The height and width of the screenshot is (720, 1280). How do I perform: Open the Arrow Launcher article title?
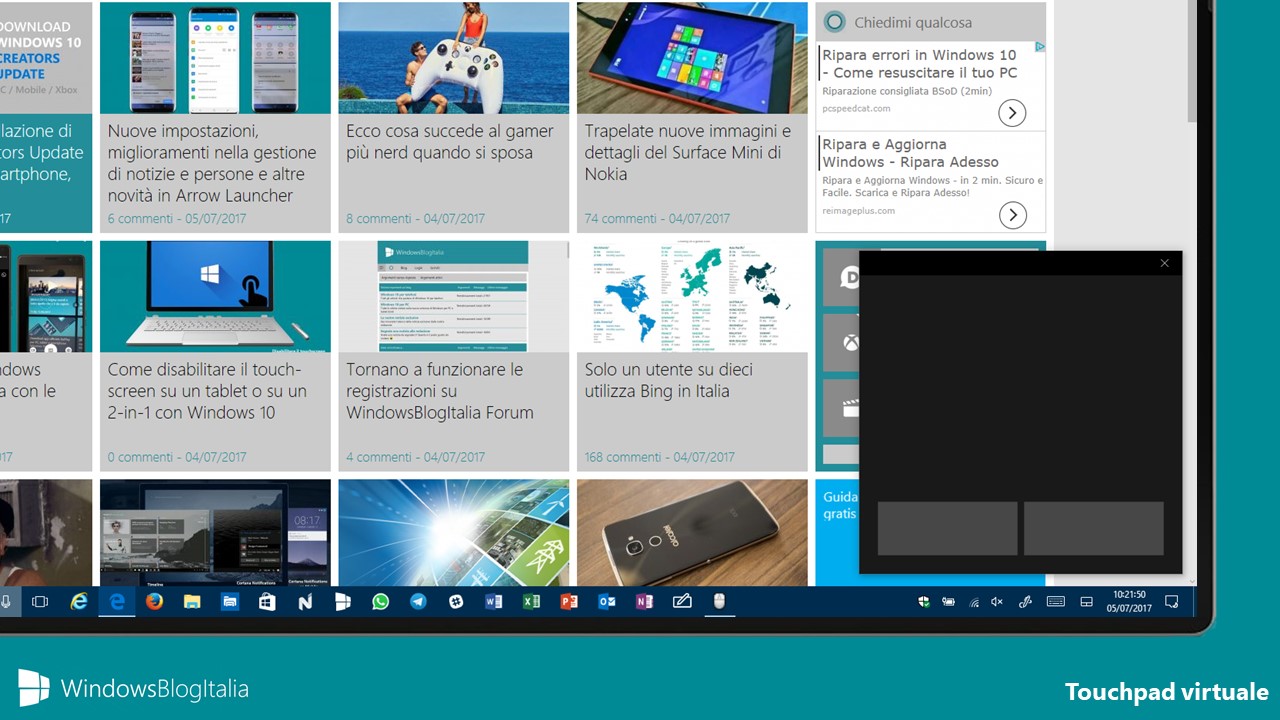(x=213, y=163)
